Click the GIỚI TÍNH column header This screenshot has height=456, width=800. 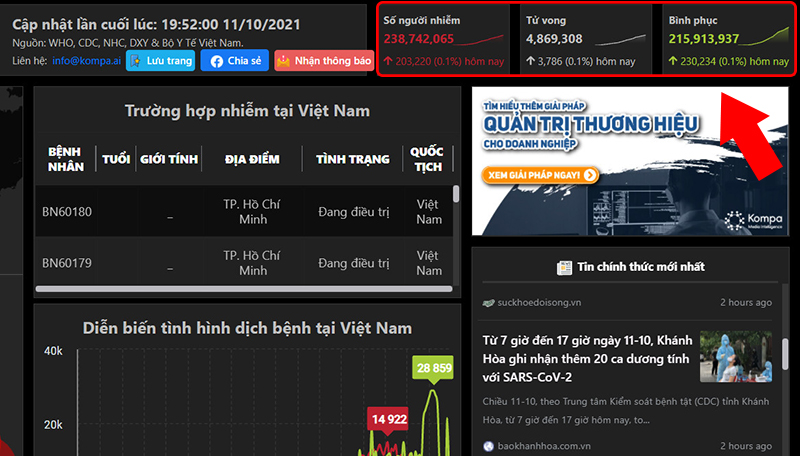click(x=169, y=159)
